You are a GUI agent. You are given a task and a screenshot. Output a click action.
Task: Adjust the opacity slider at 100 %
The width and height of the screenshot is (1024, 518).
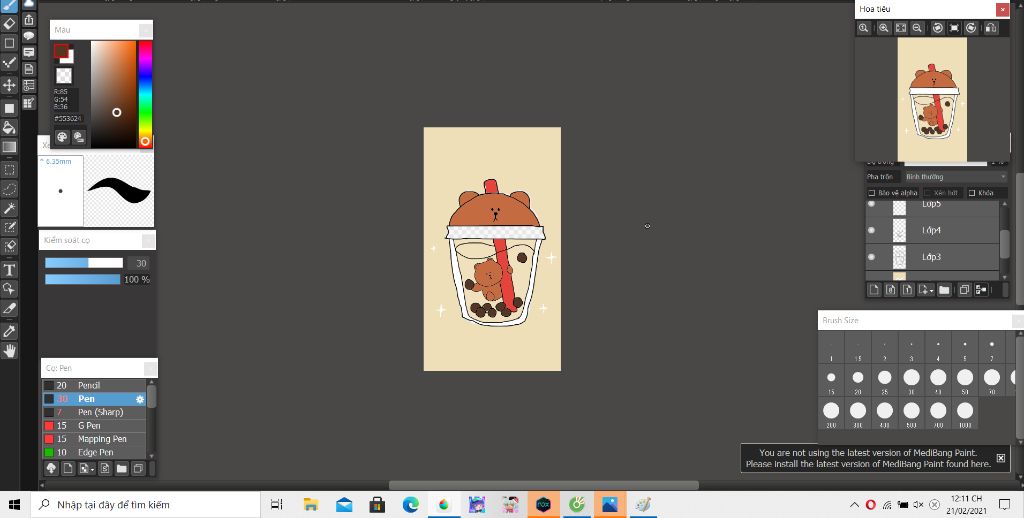click(82, 280)
